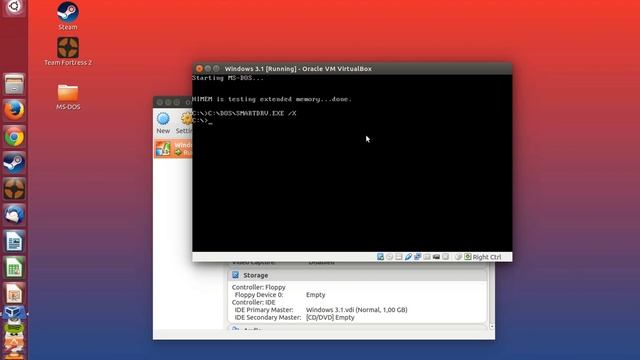
Task: Click the 'Controller: IDE' row
Action: 253,302
